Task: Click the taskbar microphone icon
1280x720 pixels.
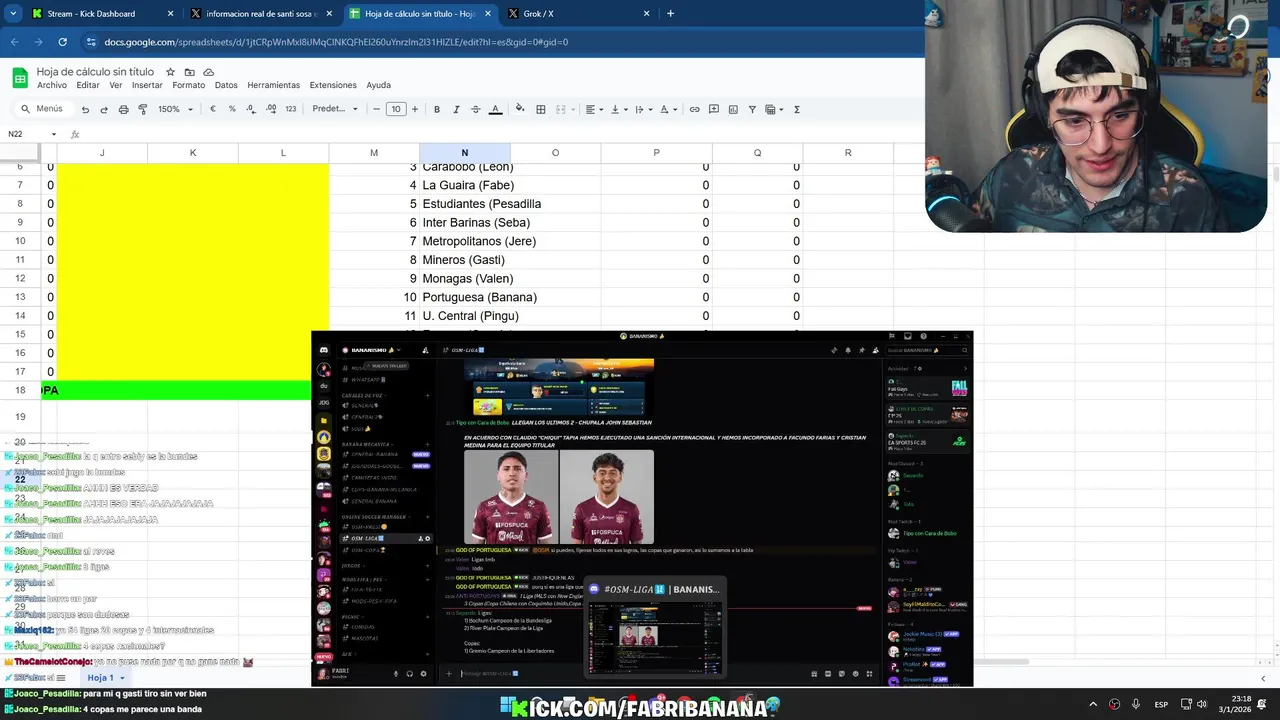Action: [x=1135, y=704]
